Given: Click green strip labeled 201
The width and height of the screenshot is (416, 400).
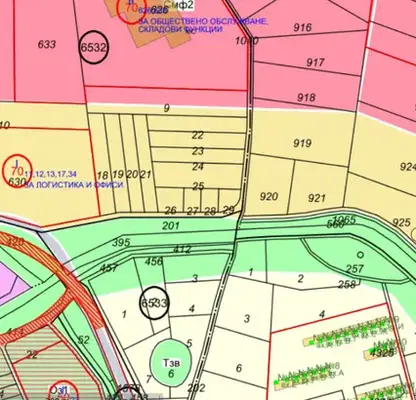Looking at the screenshot, I should 171,226.
